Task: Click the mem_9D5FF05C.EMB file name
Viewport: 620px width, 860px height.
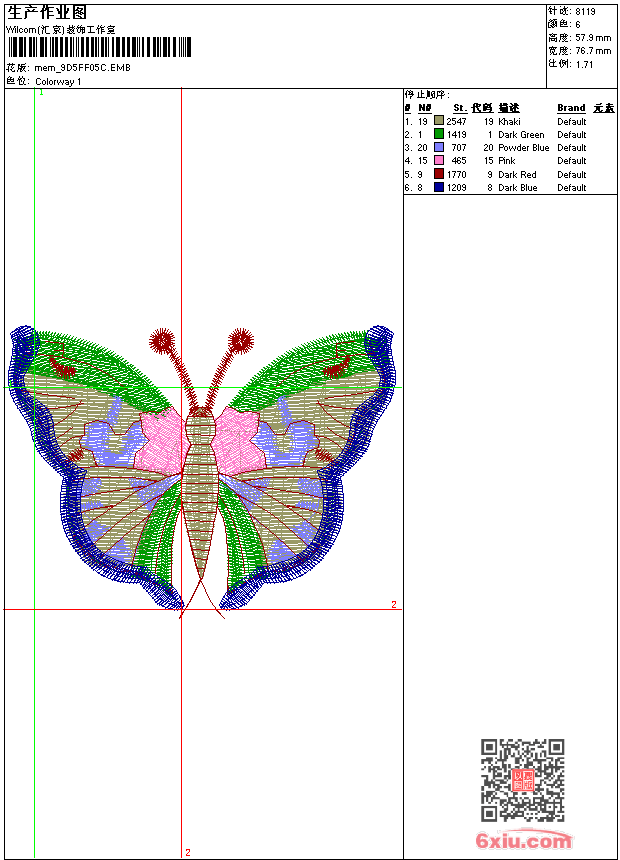Action: click(x=82, y=68)
